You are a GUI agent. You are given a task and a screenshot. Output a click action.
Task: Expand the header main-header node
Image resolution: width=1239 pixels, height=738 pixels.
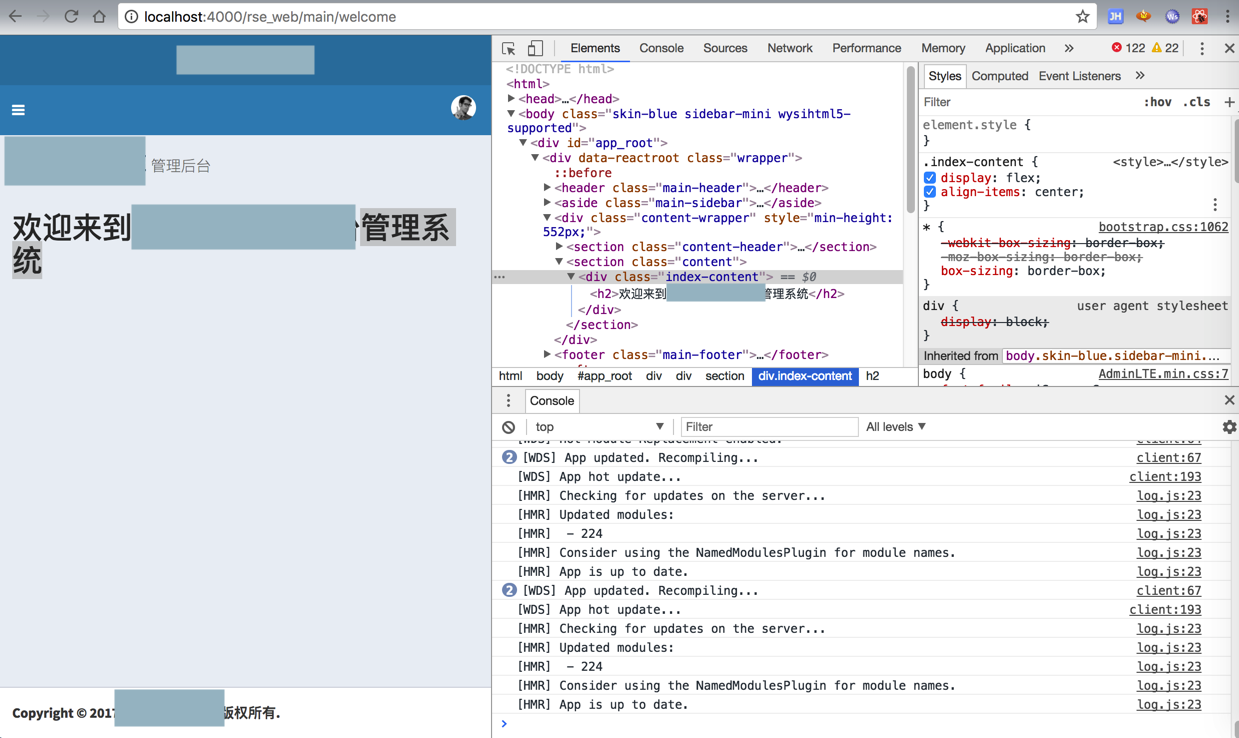point(547,188)
